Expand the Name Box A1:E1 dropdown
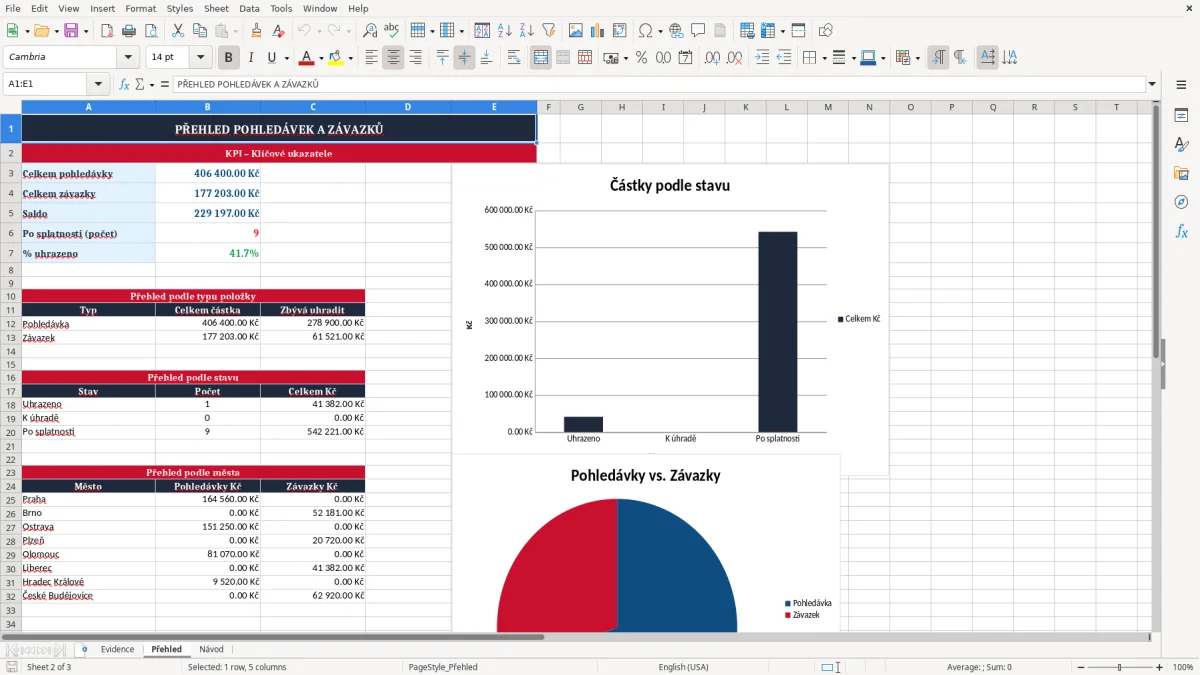1200x675 pixels. pyautogui.click(x=98, y=84)
